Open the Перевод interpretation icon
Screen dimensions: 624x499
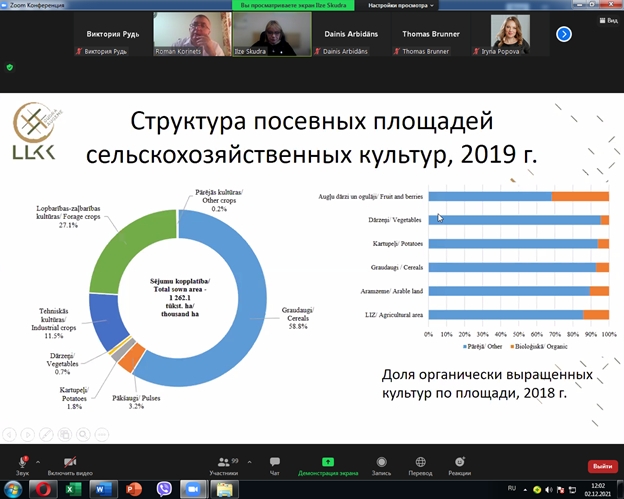tap(421, 462)
